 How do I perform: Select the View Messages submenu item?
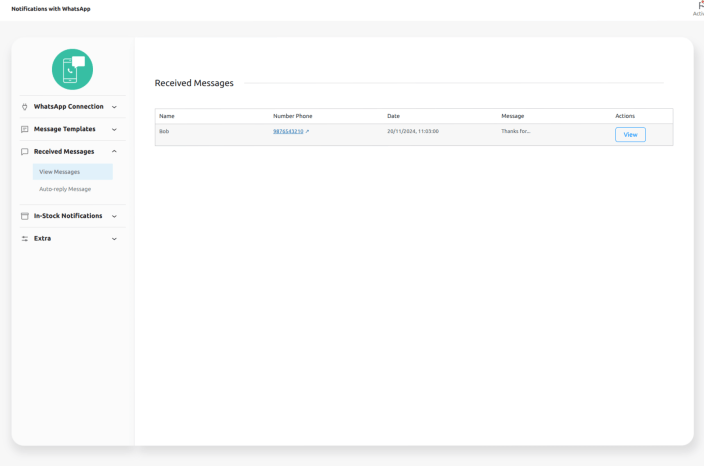pos(60,172)
